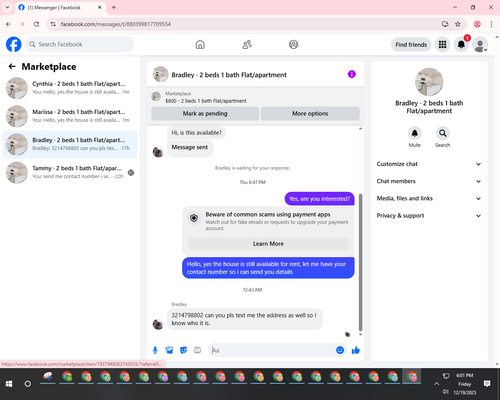The height and width of the screenshot is (400, 500).
Task: Bookmark this page with star icon
Action: [458, 24]
